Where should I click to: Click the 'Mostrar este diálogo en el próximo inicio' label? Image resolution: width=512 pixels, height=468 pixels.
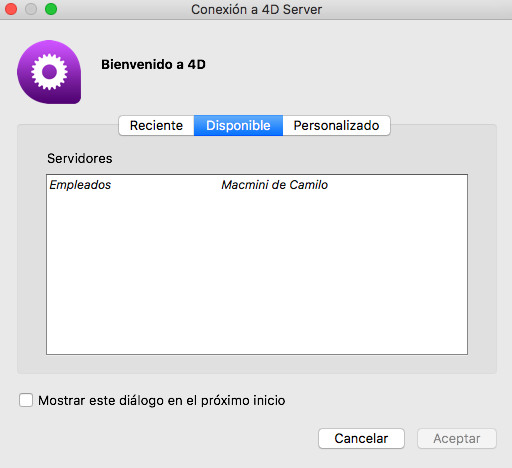pos(162,400)
